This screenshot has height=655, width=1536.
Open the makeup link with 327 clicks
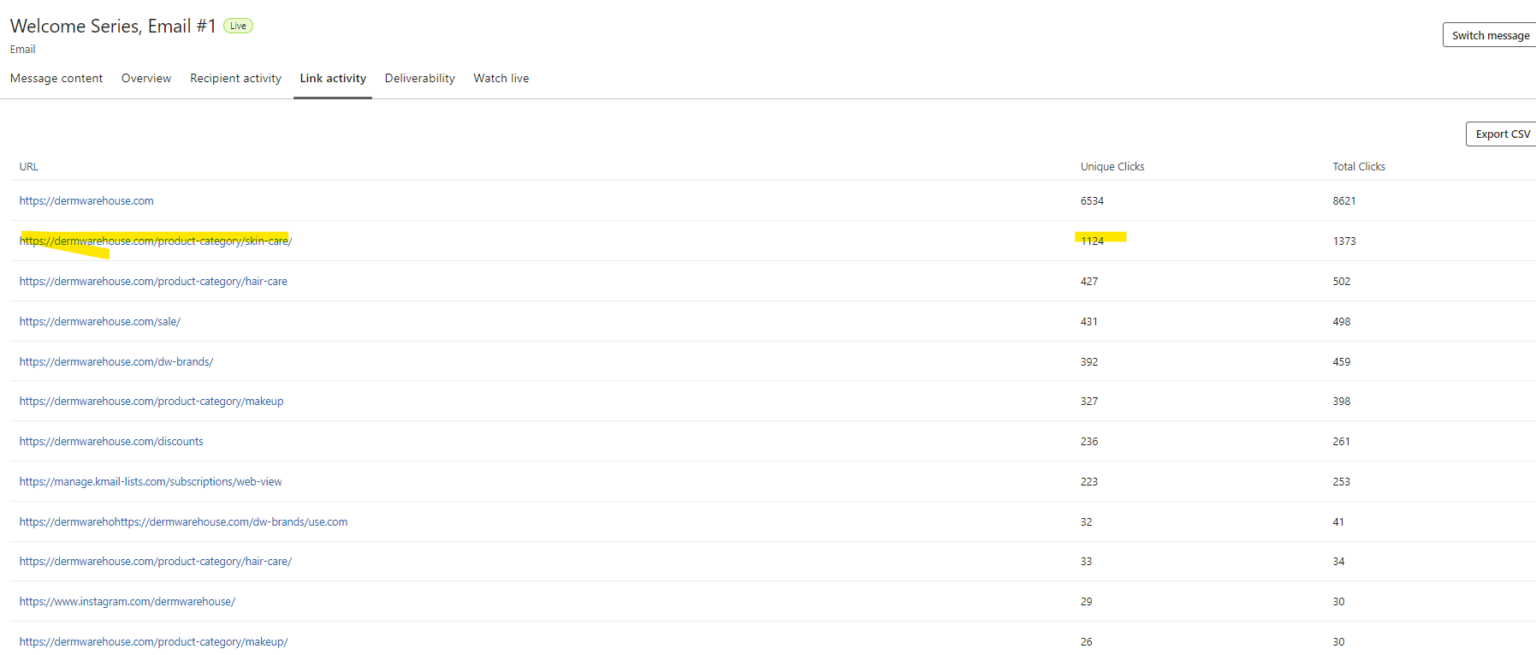click(x=151, y=401)
